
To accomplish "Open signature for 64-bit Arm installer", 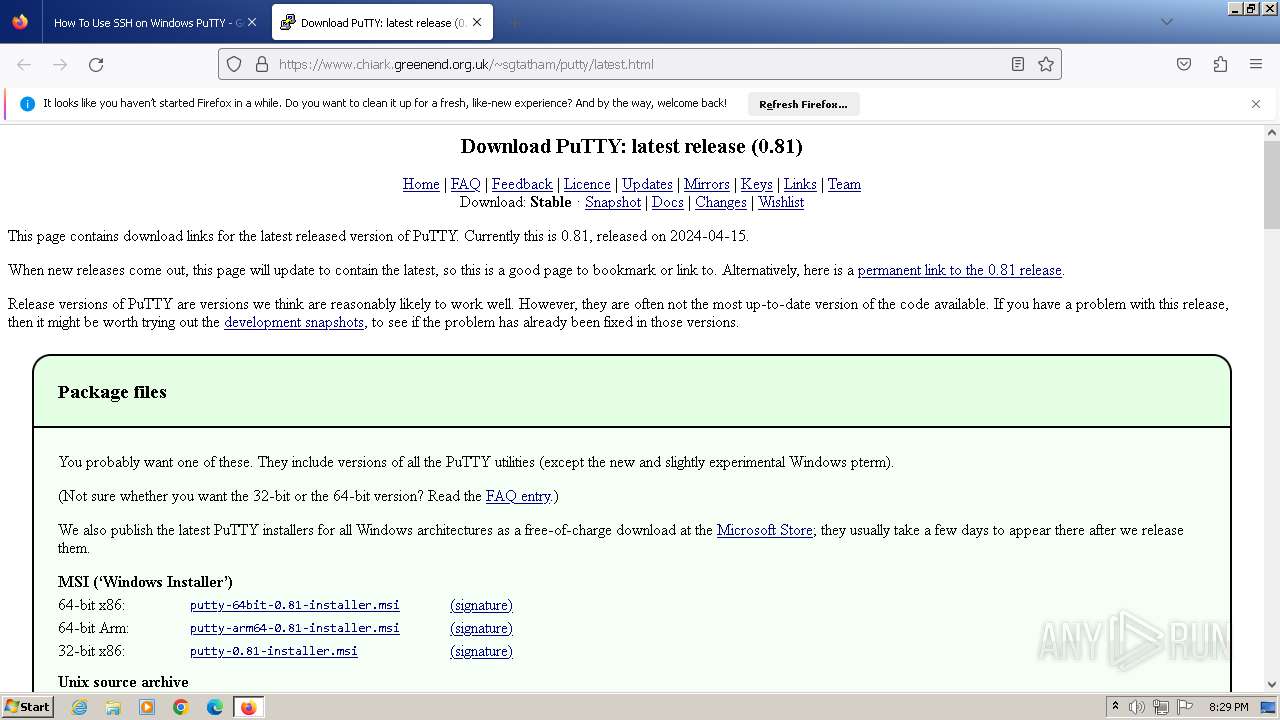I will point(481,628).
